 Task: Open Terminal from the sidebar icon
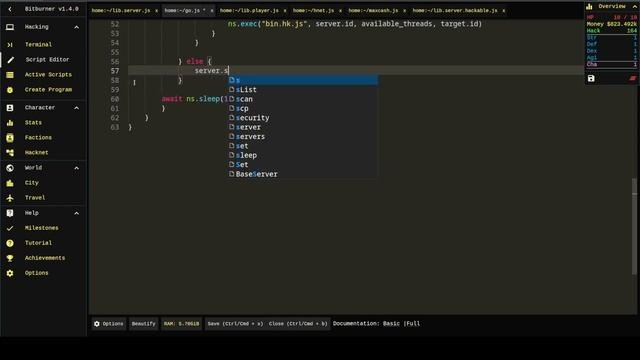coord(10,44)
